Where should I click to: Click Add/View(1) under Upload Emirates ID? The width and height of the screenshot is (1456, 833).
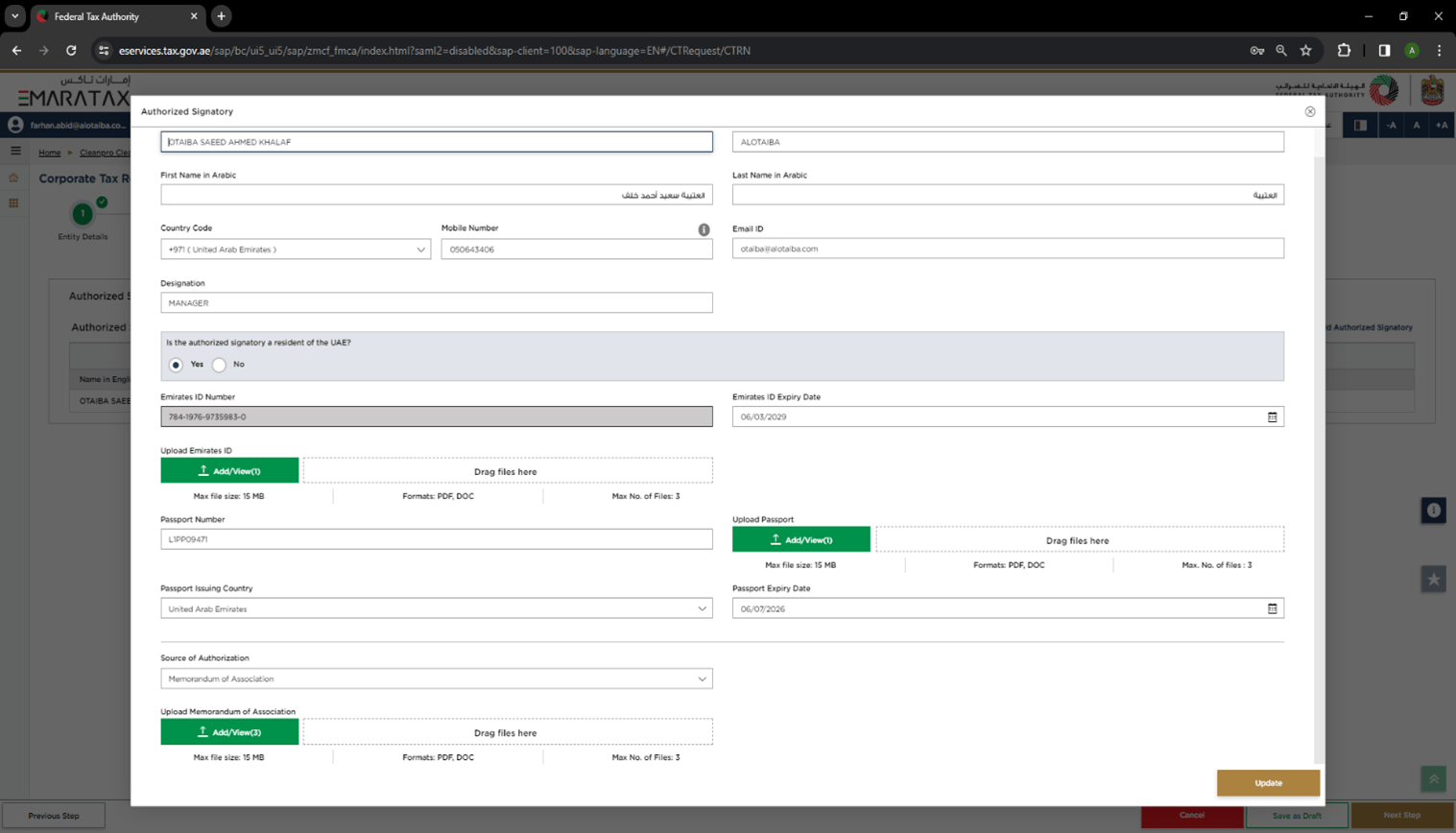pos(229,471)
